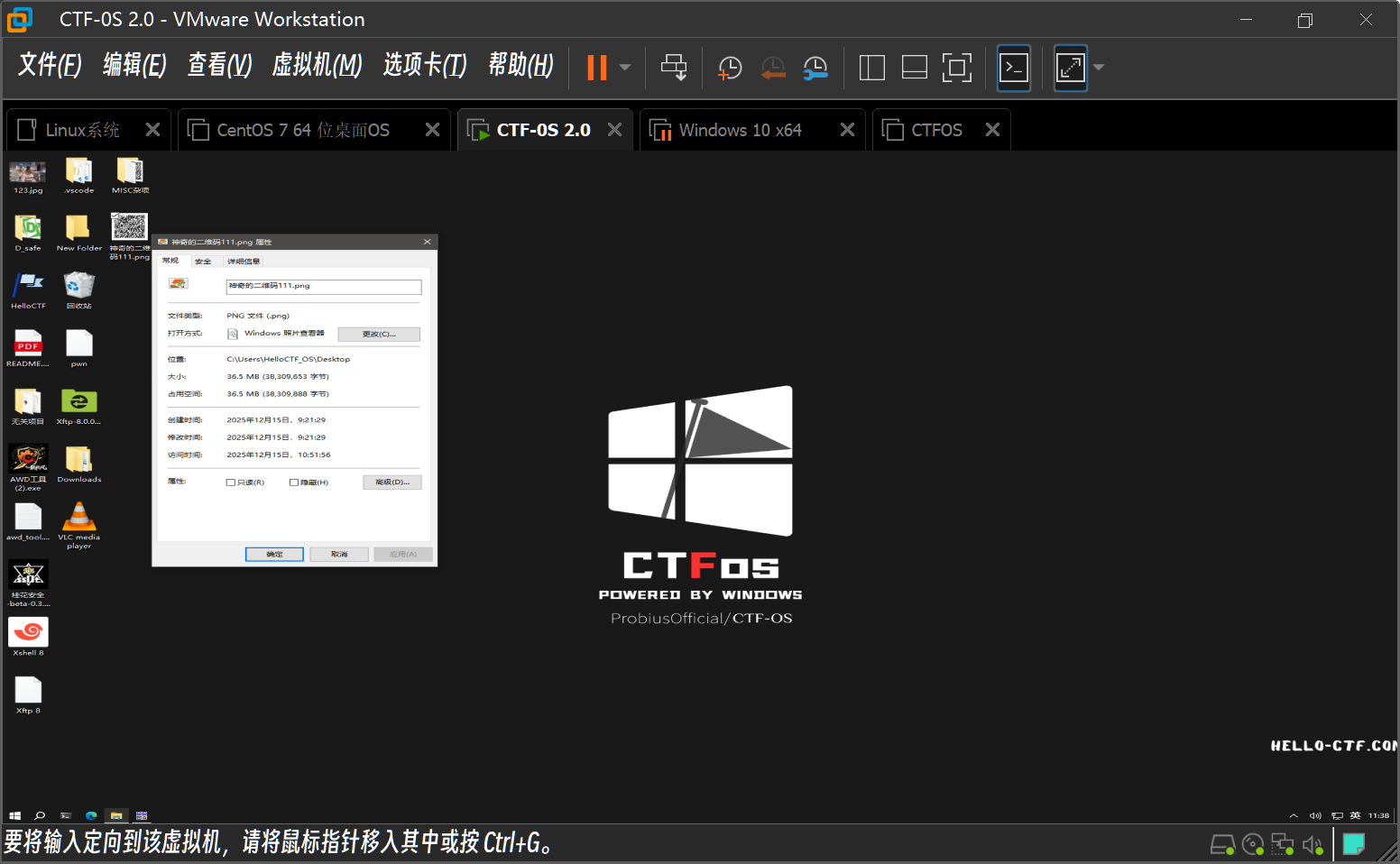Open the 选项卡(T) menu
This screenshot has width=1400, height=864.
pyautogui.click(x=425, y=65)
